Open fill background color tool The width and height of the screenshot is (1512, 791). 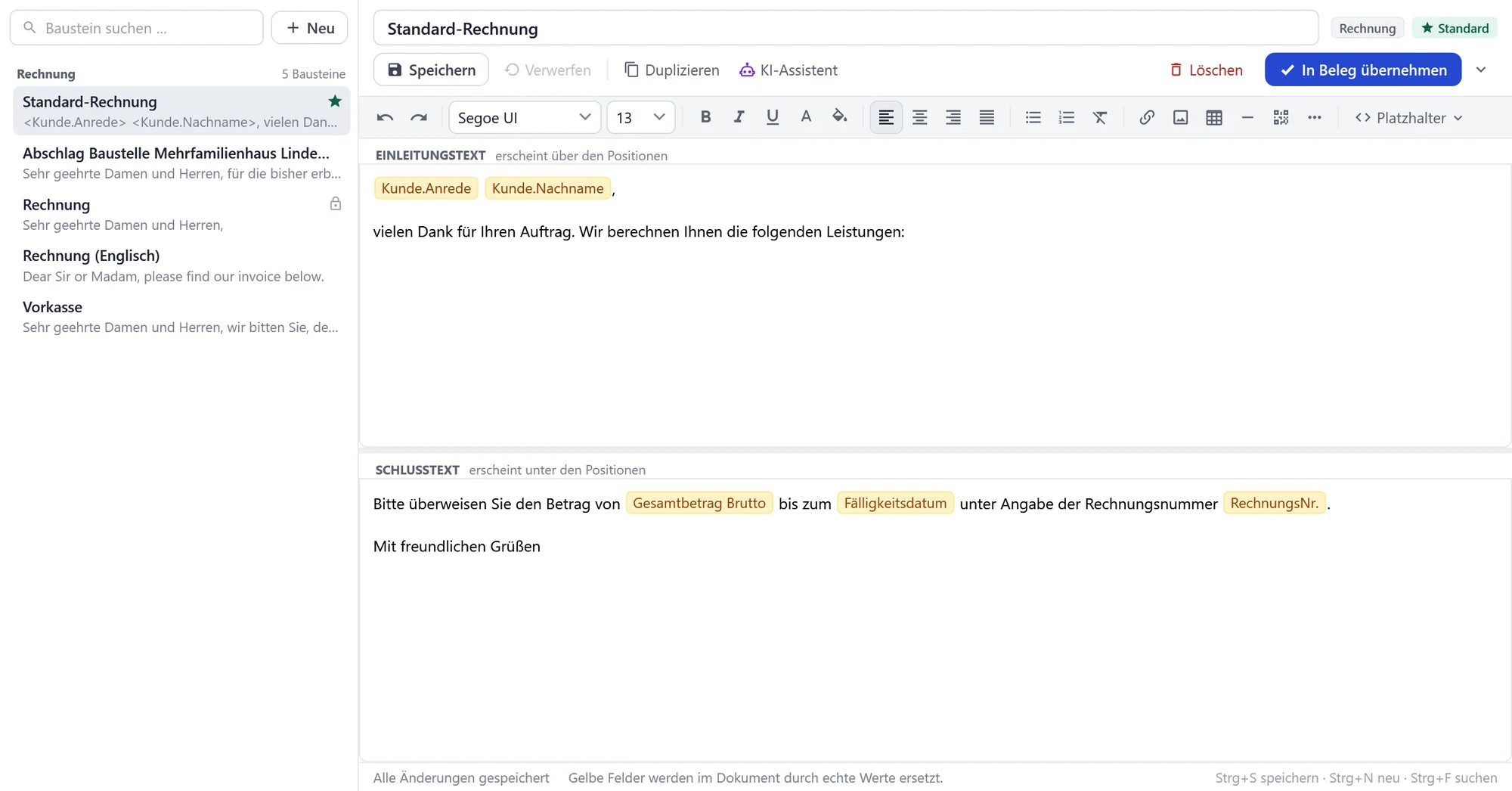pyautogui.click(x=839, y=117)
